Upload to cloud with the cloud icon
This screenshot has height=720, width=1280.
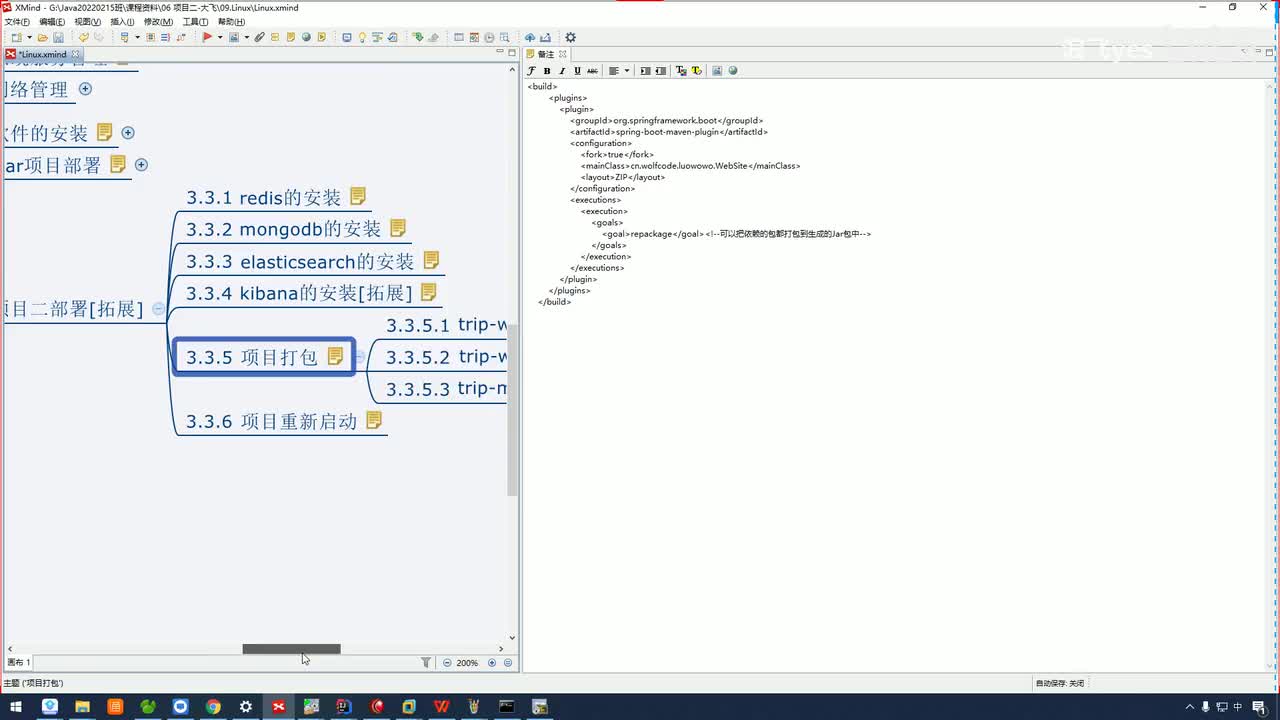click(x=530, y=38)
